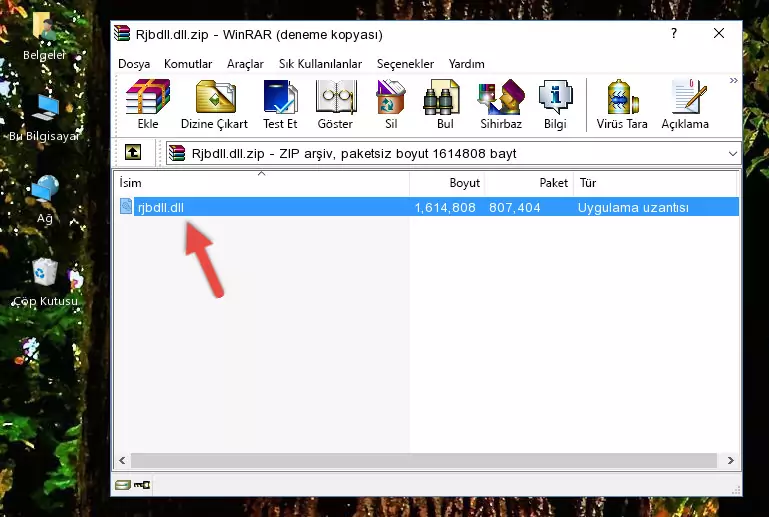Select the Bu Bilgisayar desktop icon
Image resolution: width=769 pixels, height=517 pixels.
coord(44,118)
